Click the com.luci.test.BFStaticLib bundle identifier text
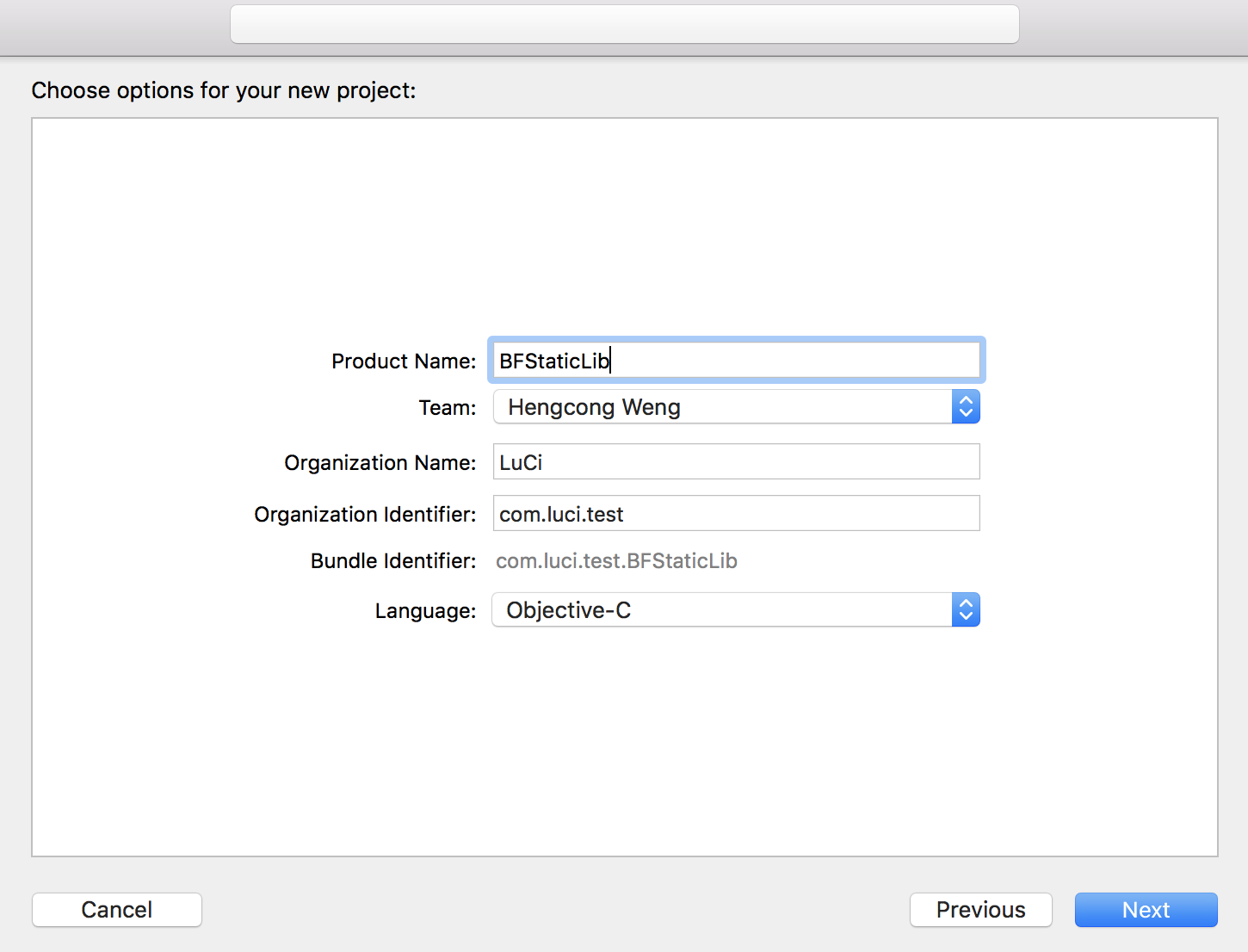This screenshot has height=952, width=1248. 616,561
